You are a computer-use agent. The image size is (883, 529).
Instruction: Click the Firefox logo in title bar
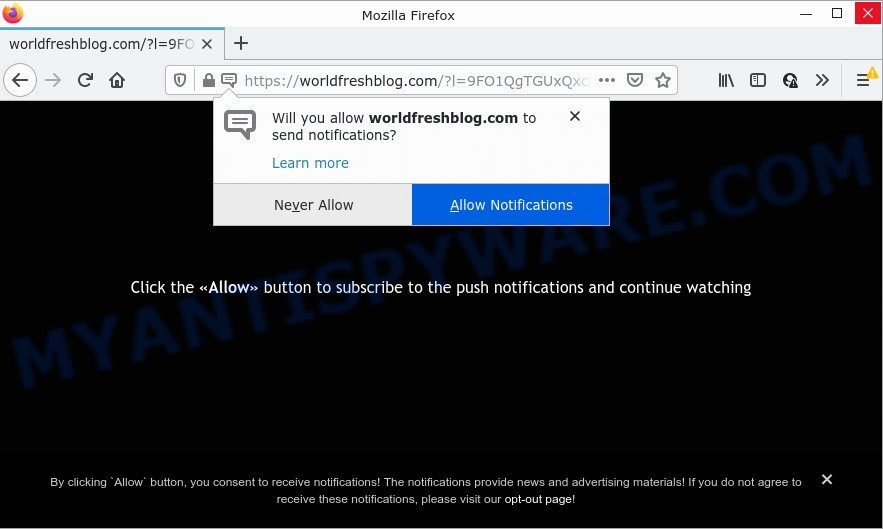click(13, 14)
